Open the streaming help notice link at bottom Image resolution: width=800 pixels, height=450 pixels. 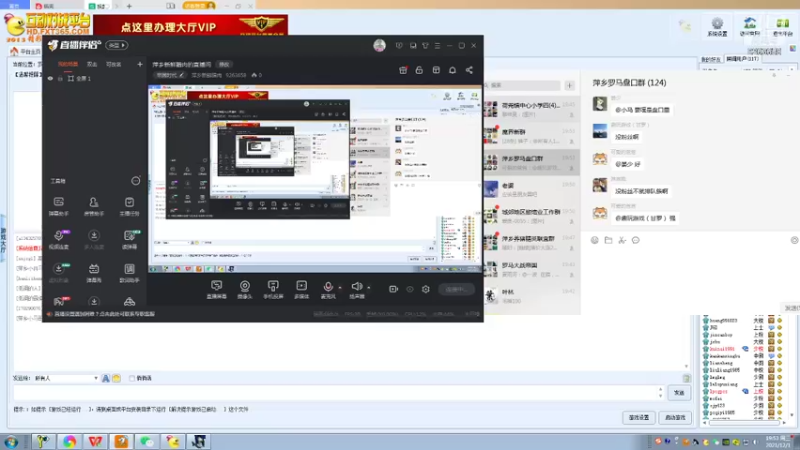point(104,314)
